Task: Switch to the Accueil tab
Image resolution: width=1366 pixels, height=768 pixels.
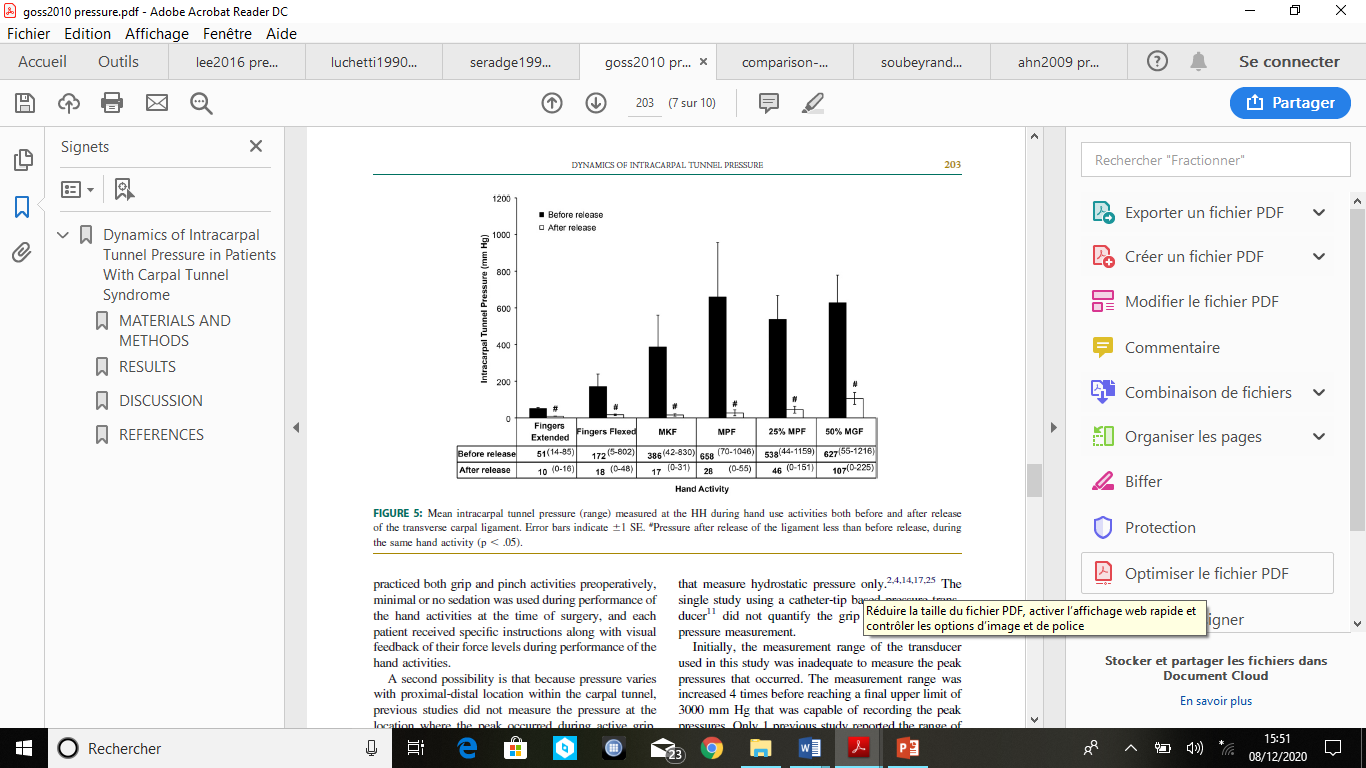Action: (43, 62)
